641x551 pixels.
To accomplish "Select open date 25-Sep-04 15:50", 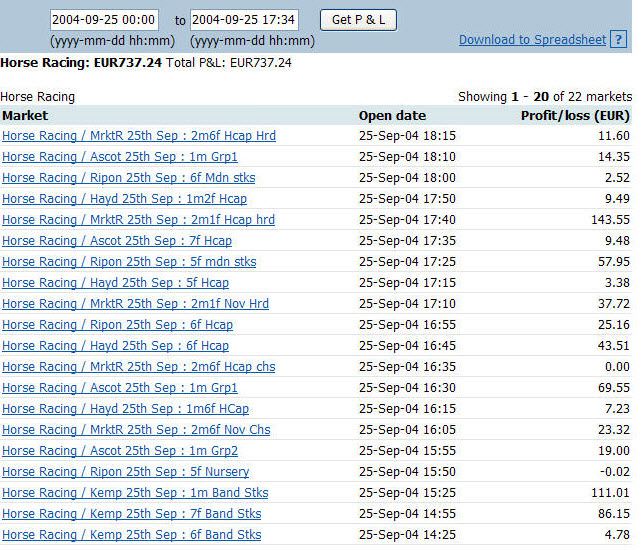I will tap(407, 471).
